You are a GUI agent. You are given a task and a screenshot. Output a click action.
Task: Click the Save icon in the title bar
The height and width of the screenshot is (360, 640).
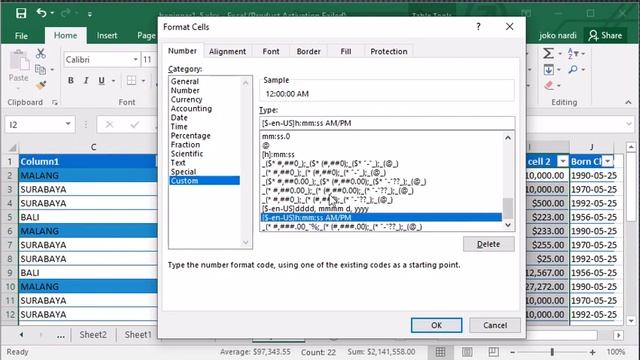[21, 13]
